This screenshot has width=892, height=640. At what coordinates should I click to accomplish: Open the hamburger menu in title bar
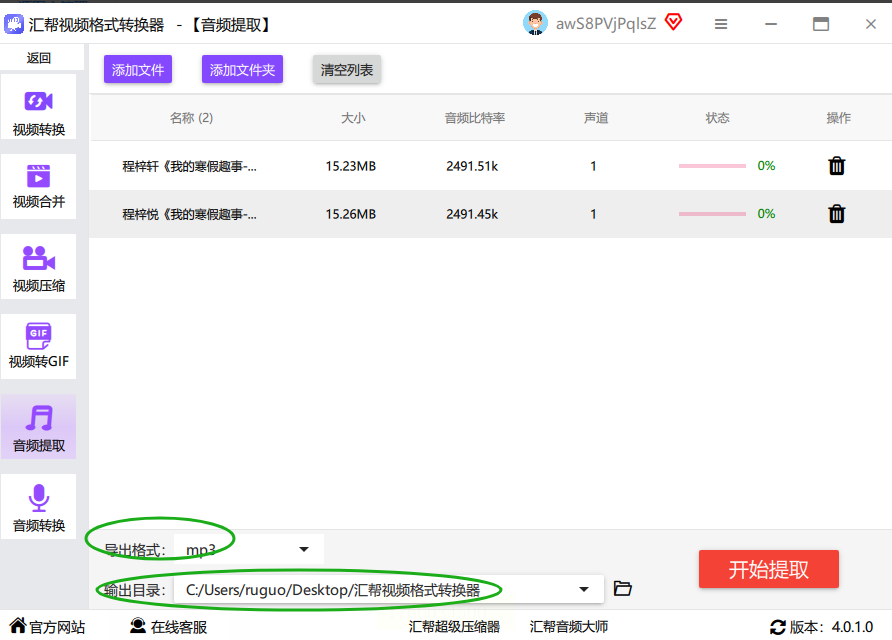click(721, 24)
